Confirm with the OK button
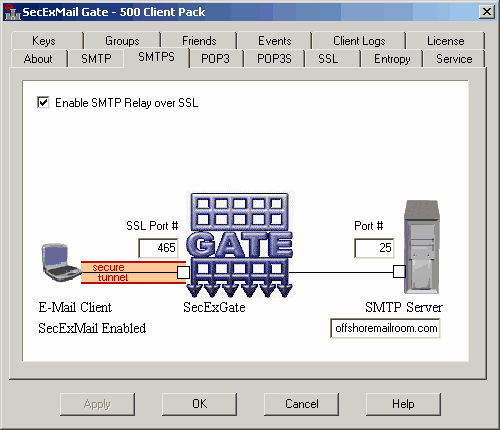 tap(199, 404)
